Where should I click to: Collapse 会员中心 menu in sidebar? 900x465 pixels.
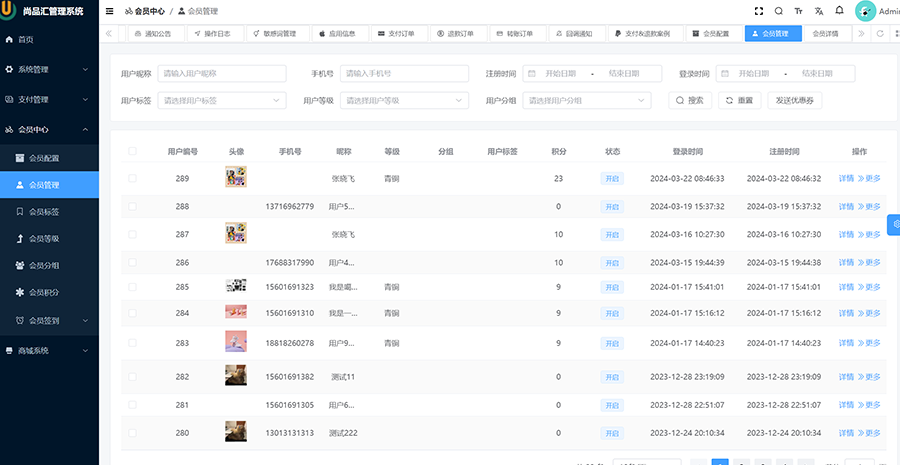49,130
